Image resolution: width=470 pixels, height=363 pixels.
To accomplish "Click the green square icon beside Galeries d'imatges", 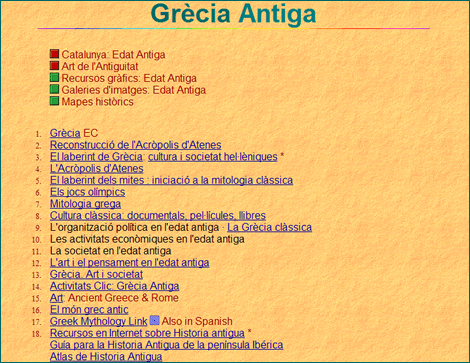I will [x=54, y=89].
